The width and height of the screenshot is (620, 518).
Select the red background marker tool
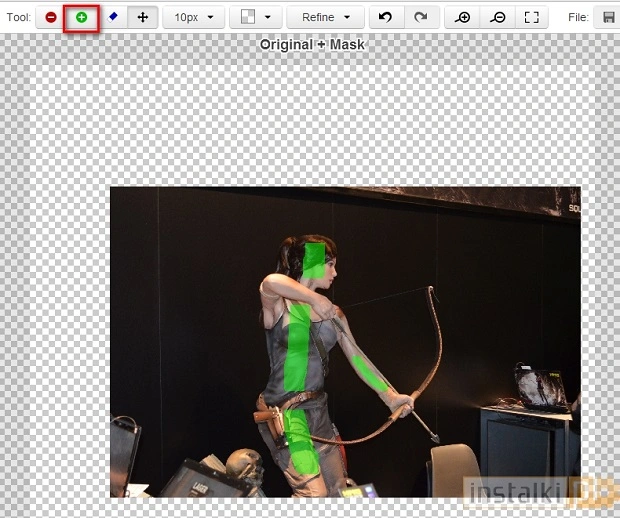pos(51,17)
